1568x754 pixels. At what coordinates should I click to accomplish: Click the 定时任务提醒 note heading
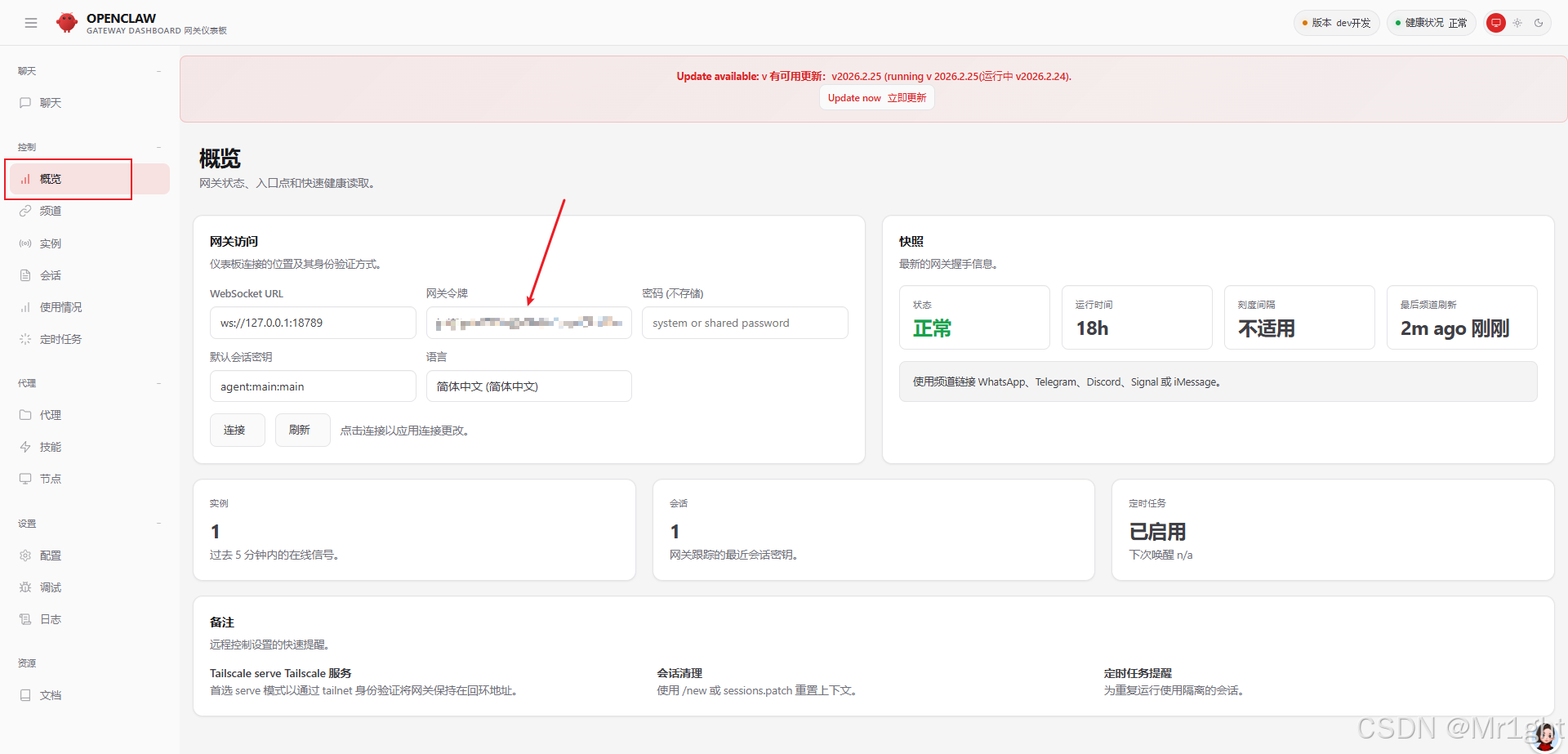point(1138,673)
